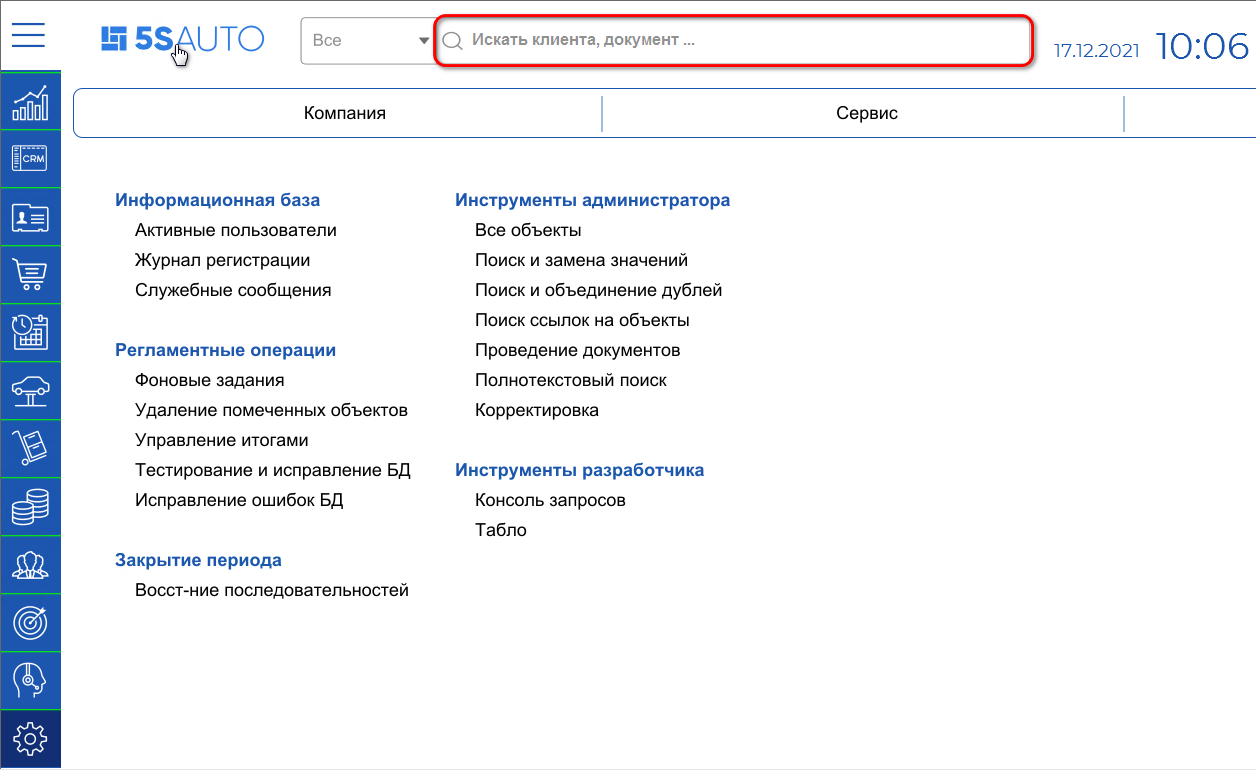Open the reports section with bar chart icon
Viewport: 1256px width, 770px height.
(30, 100)
